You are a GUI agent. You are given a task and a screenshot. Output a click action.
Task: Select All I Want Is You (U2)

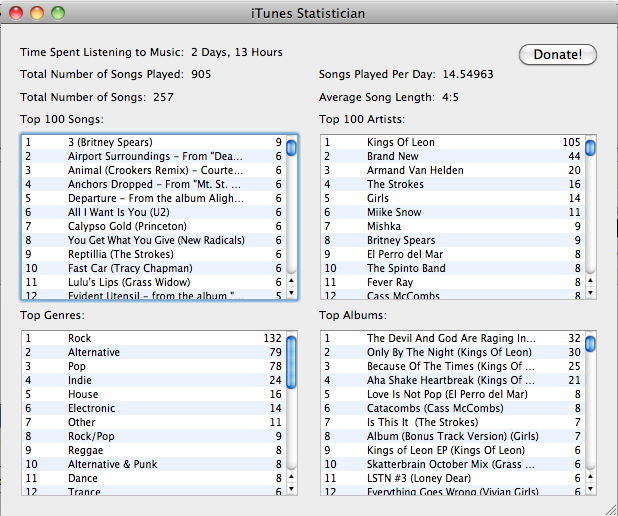(154, 212)
